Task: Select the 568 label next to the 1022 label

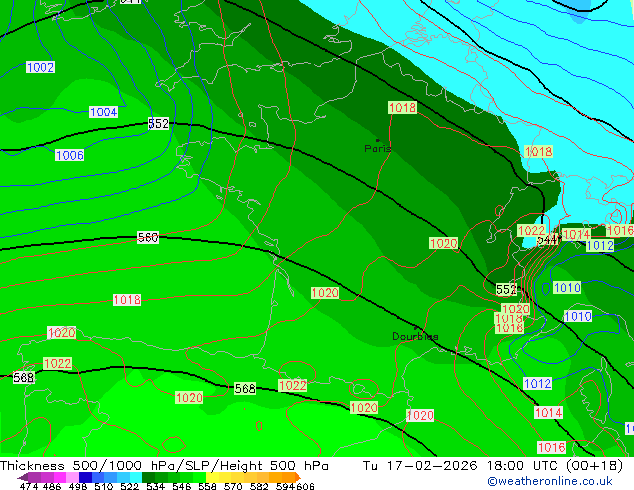Action: (245, 389)
